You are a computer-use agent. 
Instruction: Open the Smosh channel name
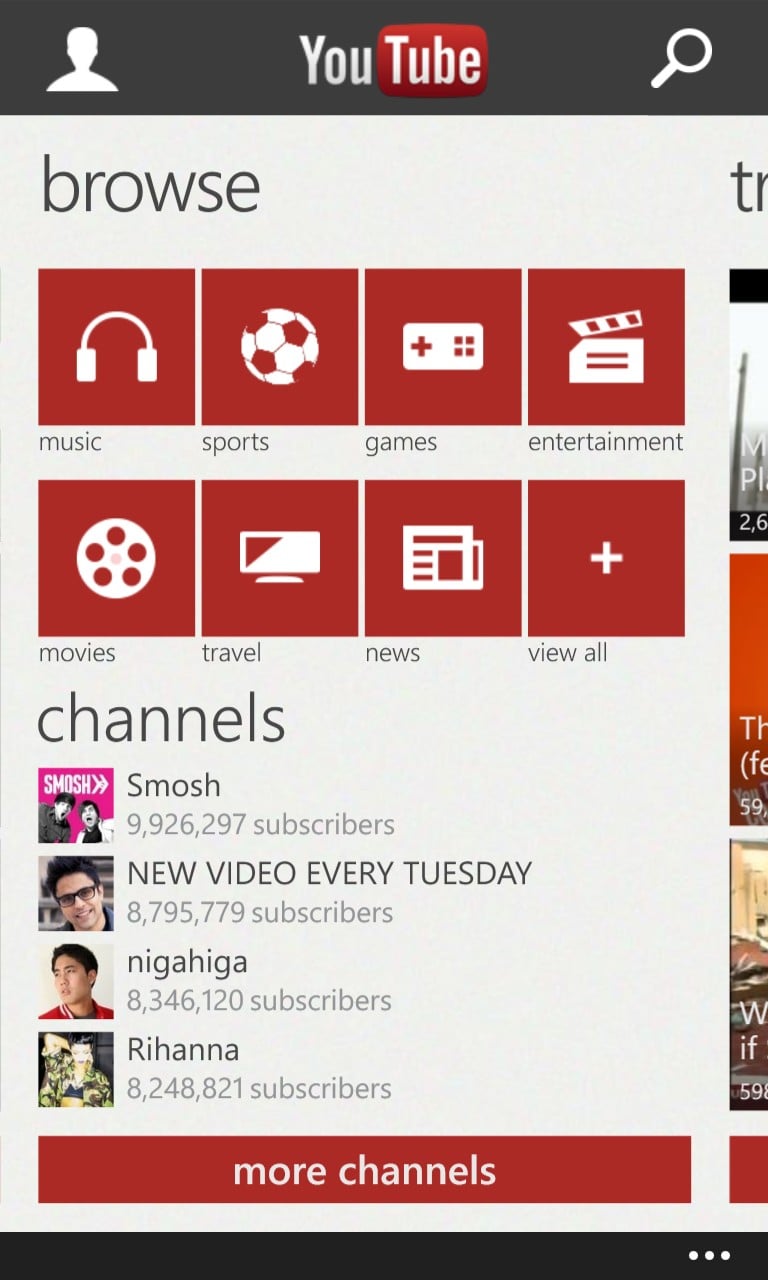(x=174, y=786)
